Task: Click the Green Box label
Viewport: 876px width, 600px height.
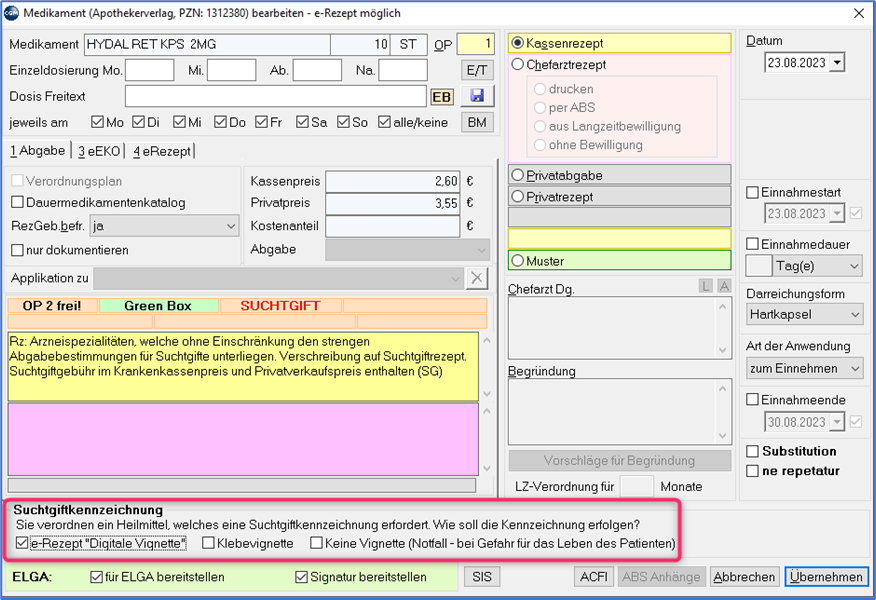Action: (158, 306)
